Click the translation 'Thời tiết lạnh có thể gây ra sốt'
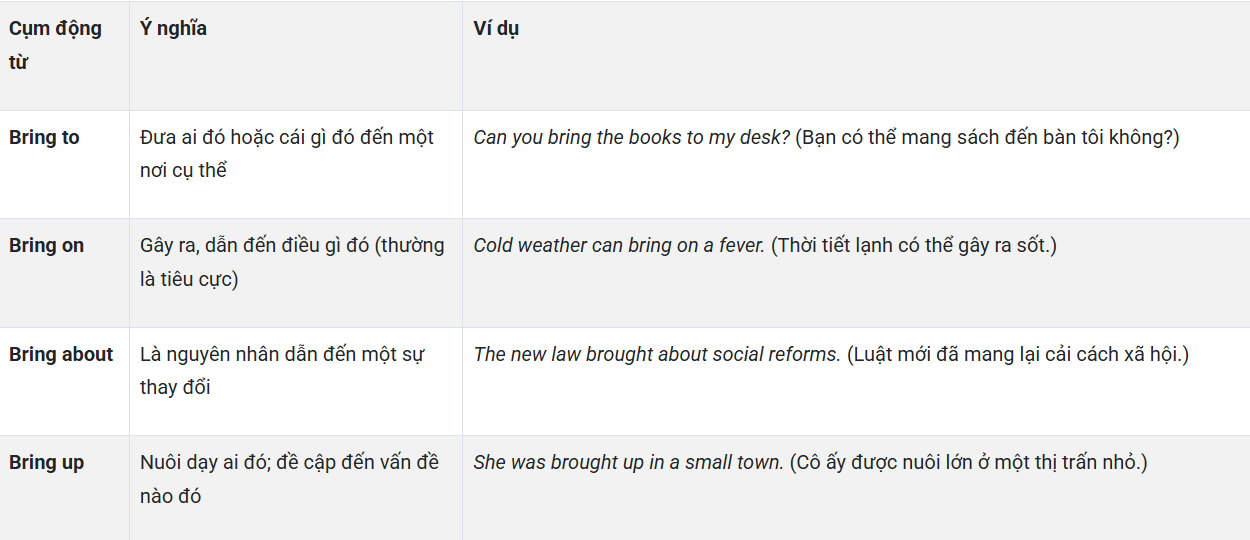Viewport: 1250px width, 540px height. coord(914,246)
